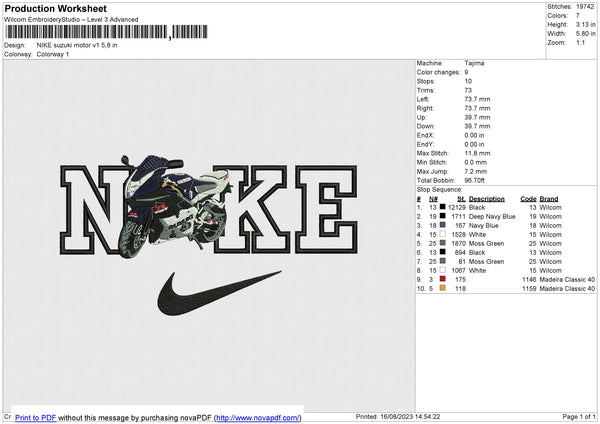This screenshot has height=424, width=600.
Task: Click the black swatch in stop 6
Action: tap(443, 252)
